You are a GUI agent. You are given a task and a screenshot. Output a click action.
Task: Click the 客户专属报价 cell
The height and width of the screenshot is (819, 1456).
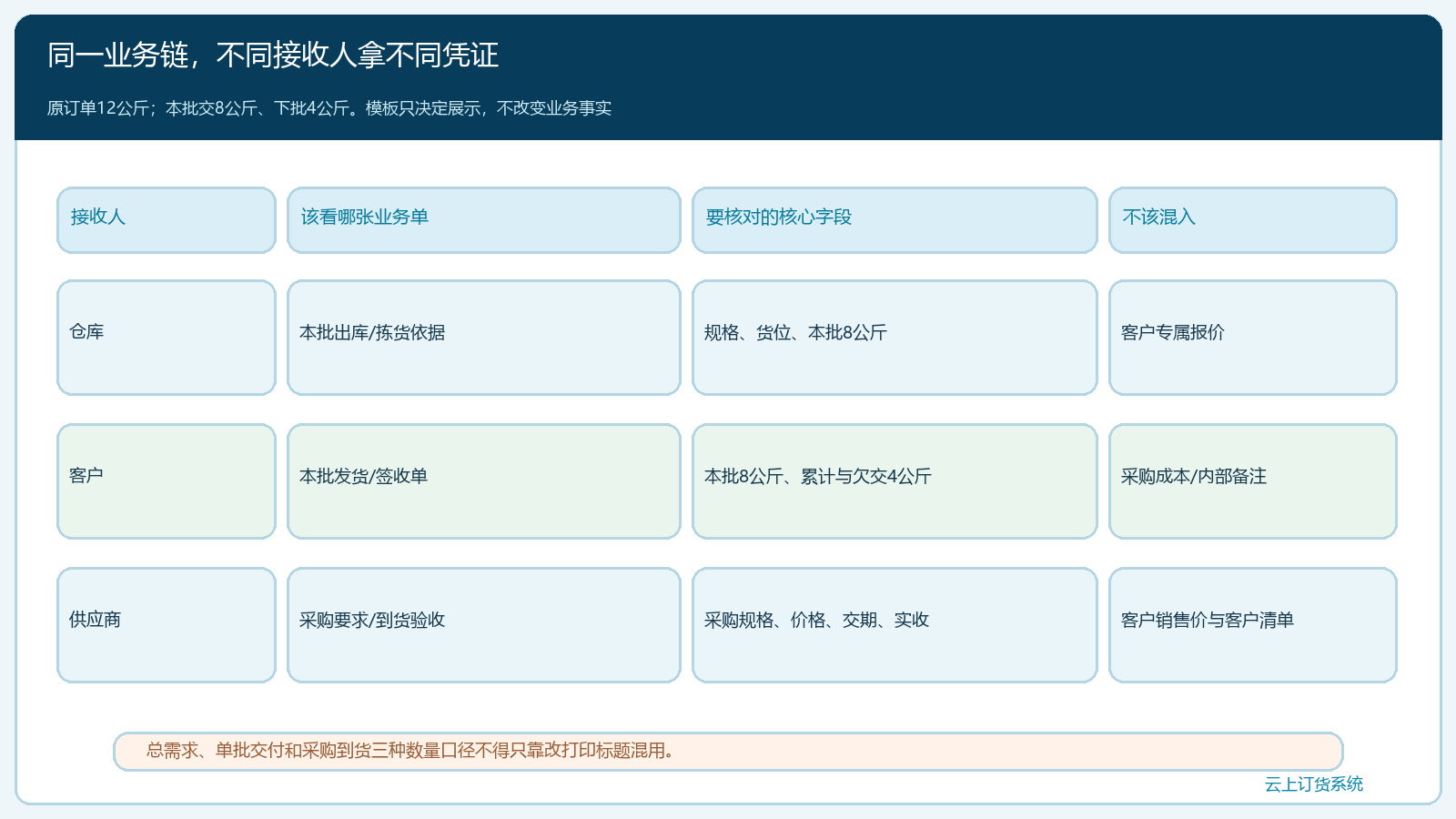coord(1253,338)
